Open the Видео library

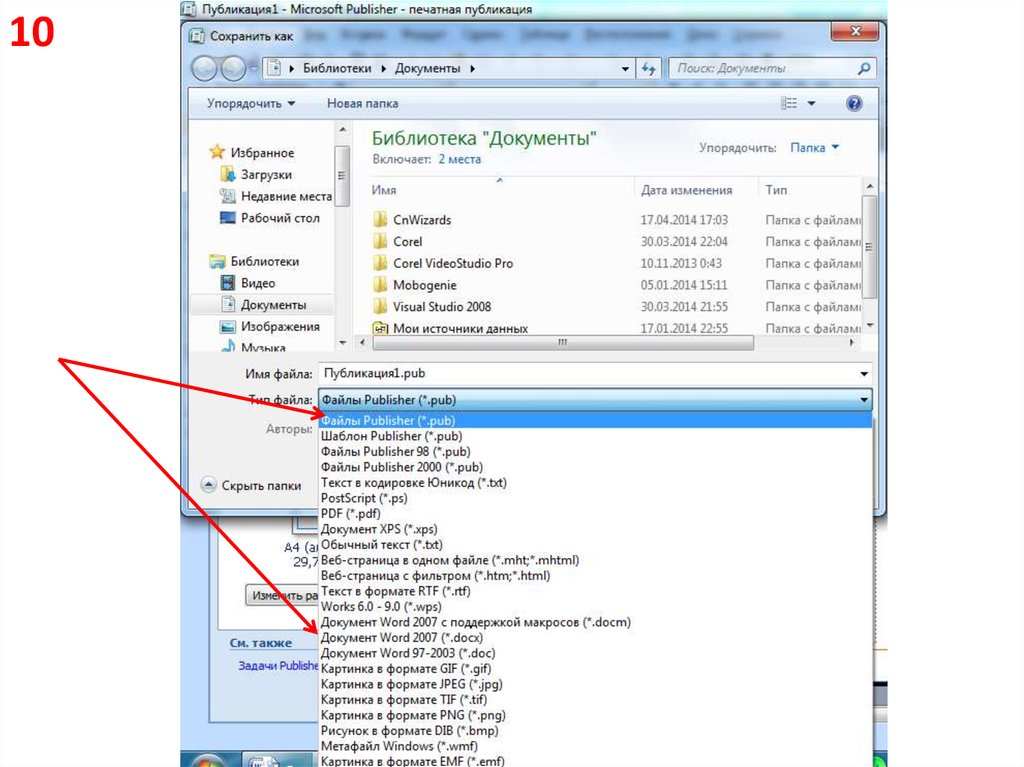tap(257, 283)
